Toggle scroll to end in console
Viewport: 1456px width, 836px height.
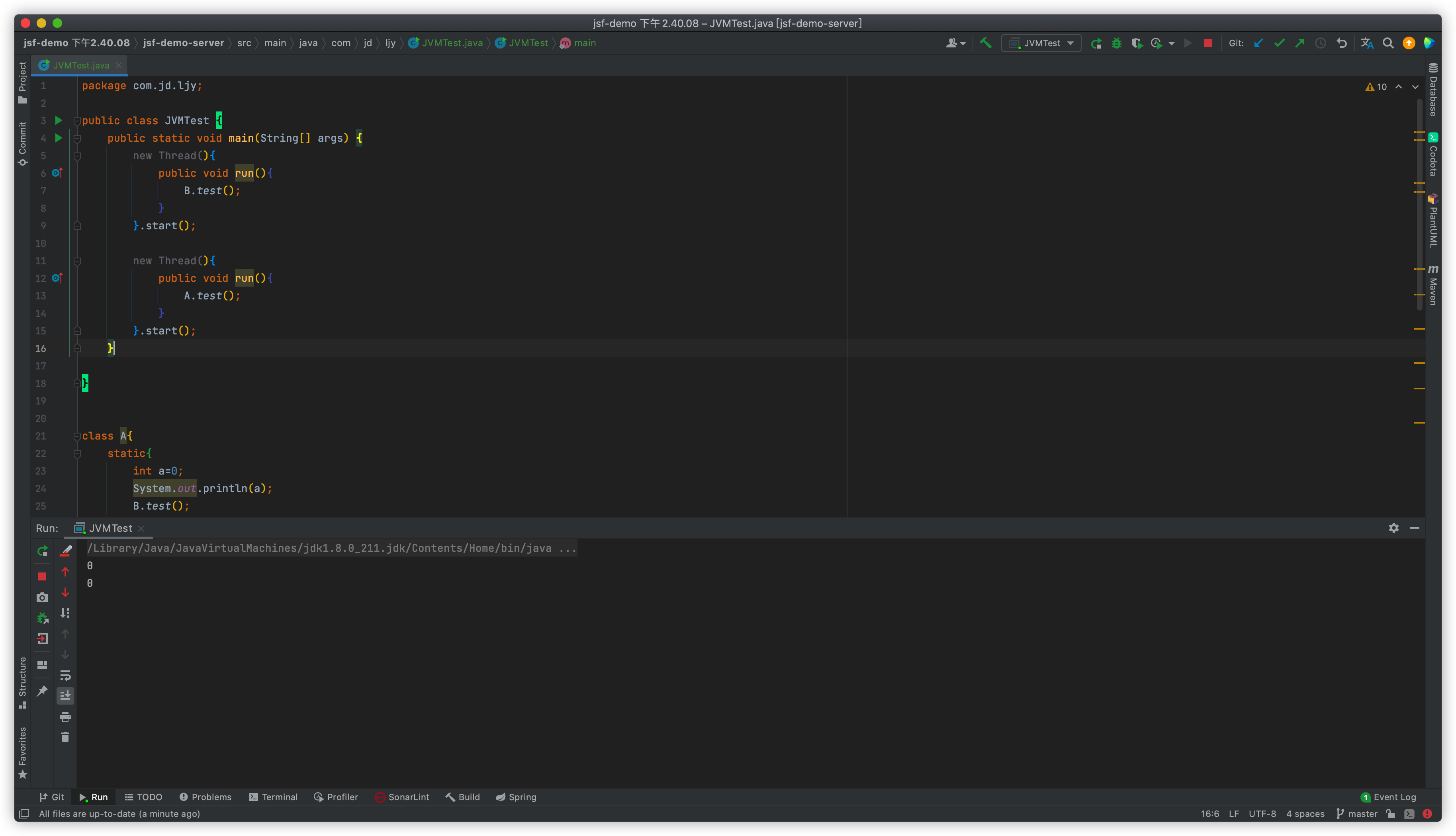(x=65, y=696)
